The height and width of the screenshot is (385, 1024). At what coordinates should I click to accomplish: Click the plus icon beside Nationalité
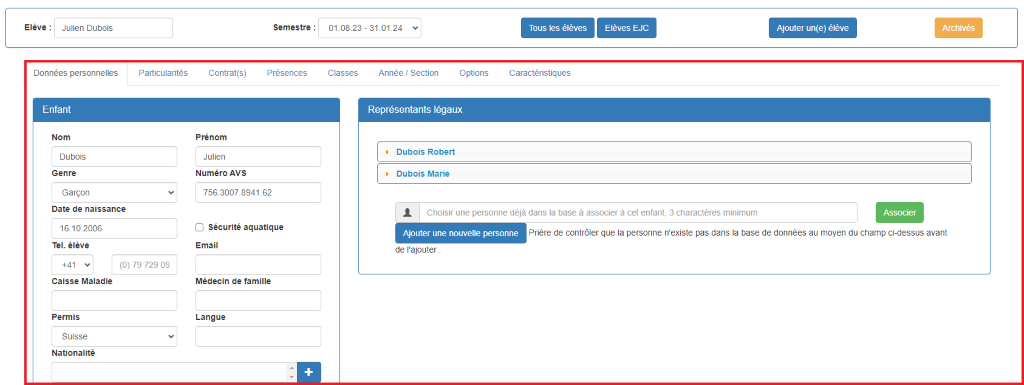pos(309,373)
